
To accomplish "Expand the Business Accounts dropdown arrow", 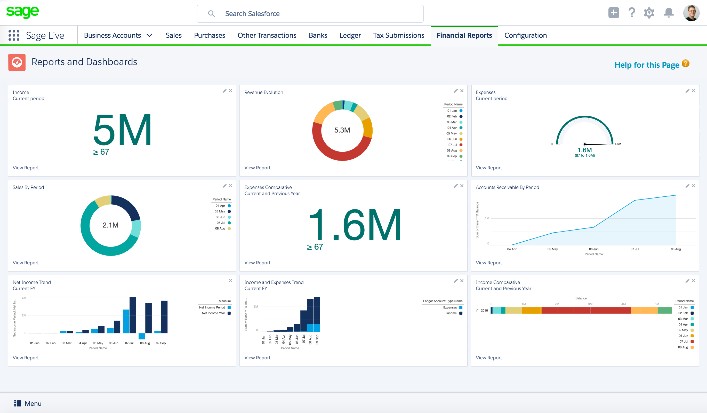I will 149,36.
